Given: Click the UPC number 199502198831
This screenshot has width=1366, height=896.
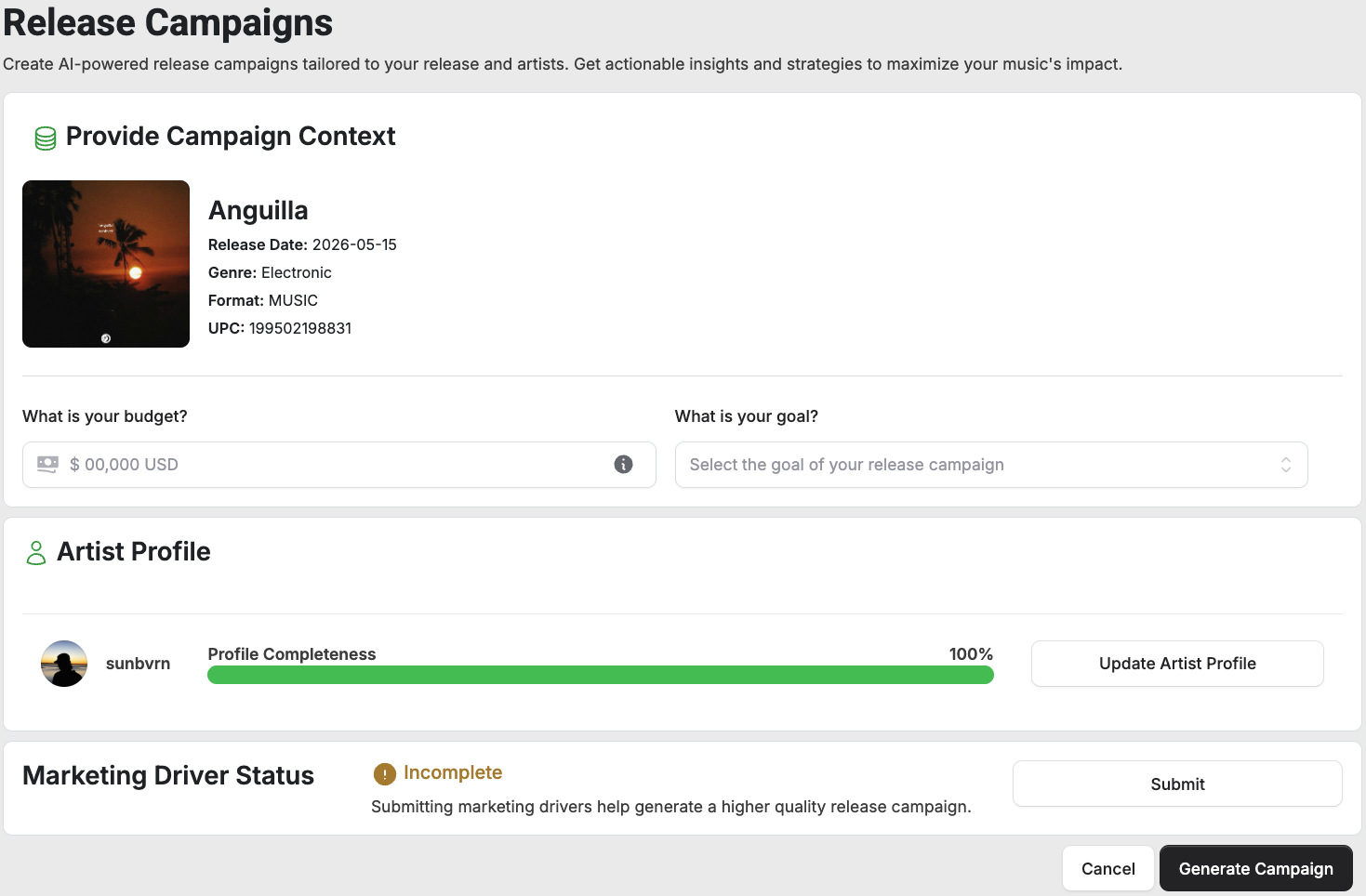Looking at the screenshot, I should click(300, 328).
